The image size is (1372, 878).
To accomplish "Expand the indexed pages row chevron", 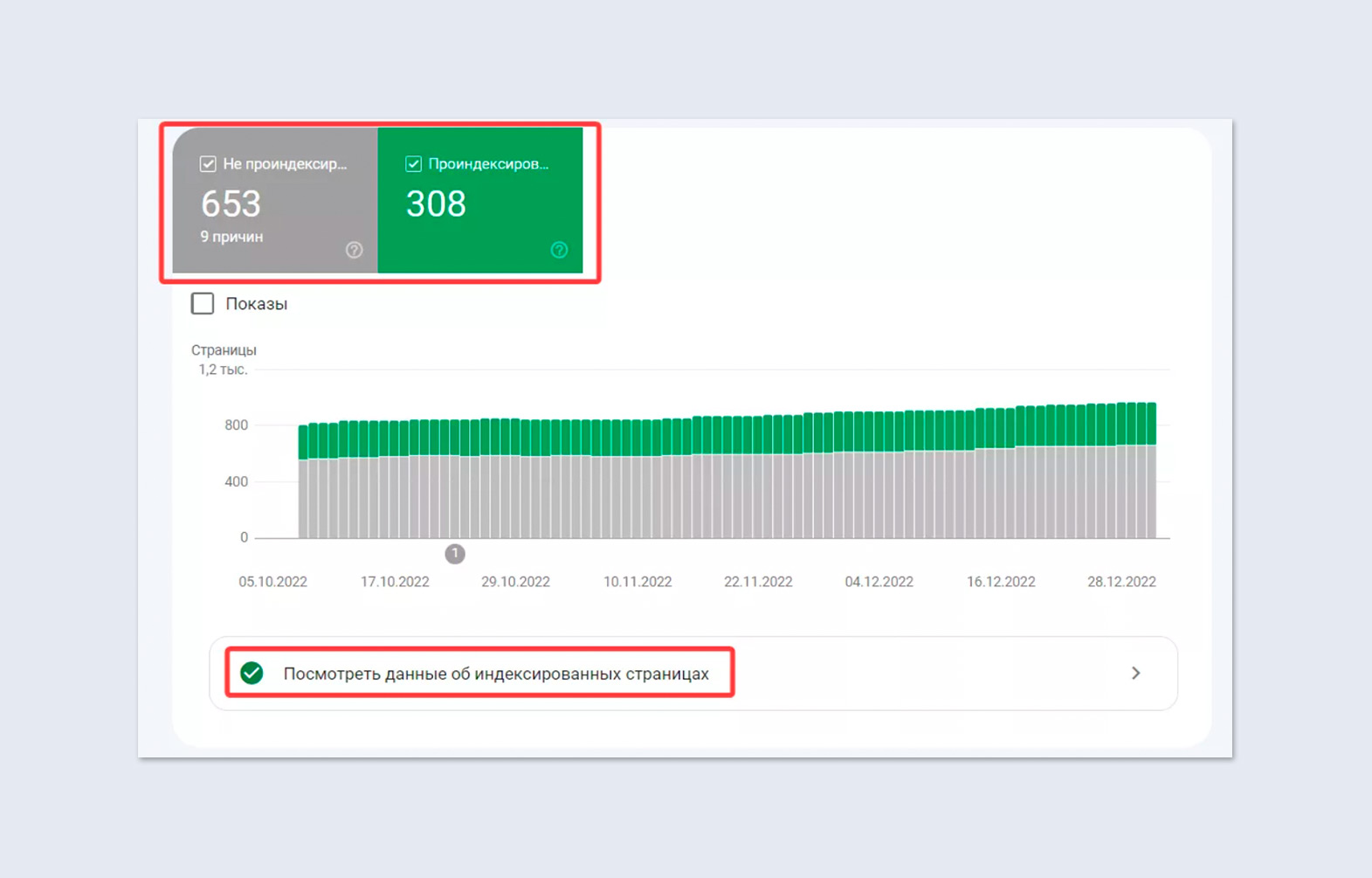I will [1135, 673].
